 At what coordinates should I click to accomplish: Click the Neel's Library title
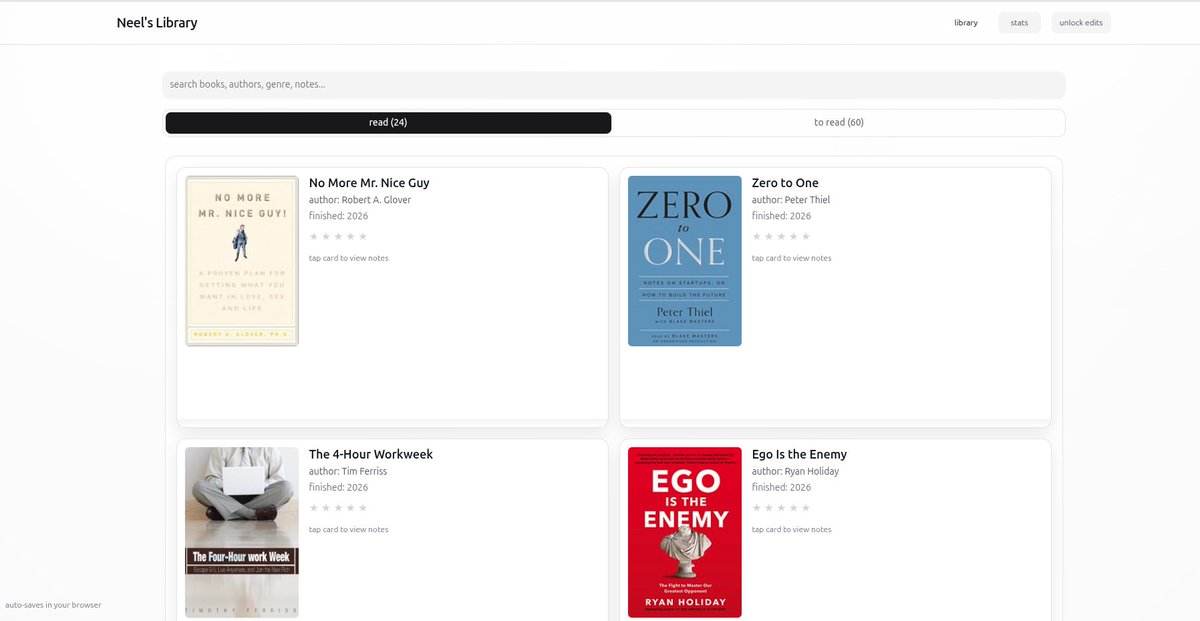157,23
